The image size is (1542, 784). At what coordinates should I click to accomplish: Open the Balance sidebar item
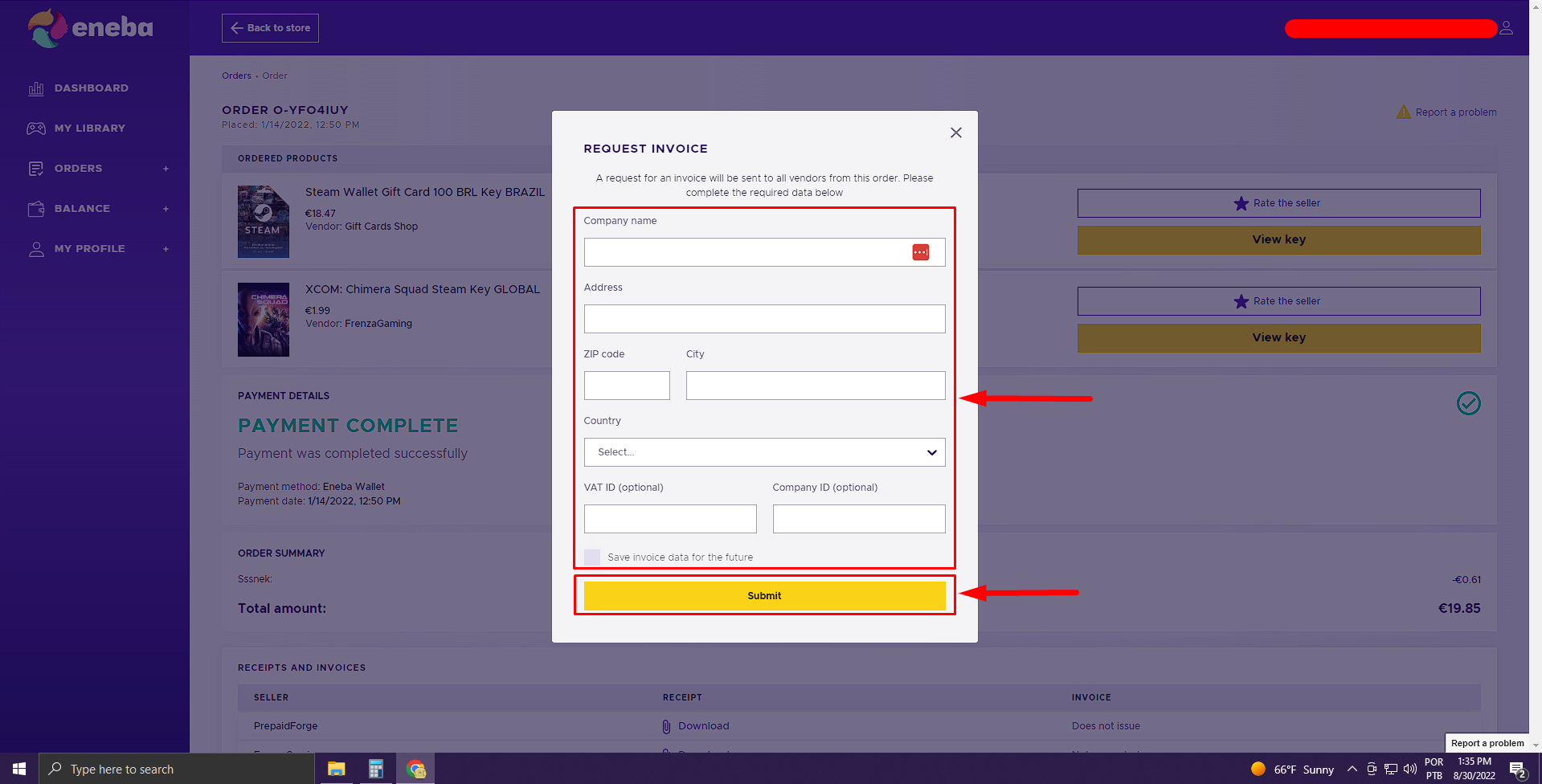click(x=82, y=209)
